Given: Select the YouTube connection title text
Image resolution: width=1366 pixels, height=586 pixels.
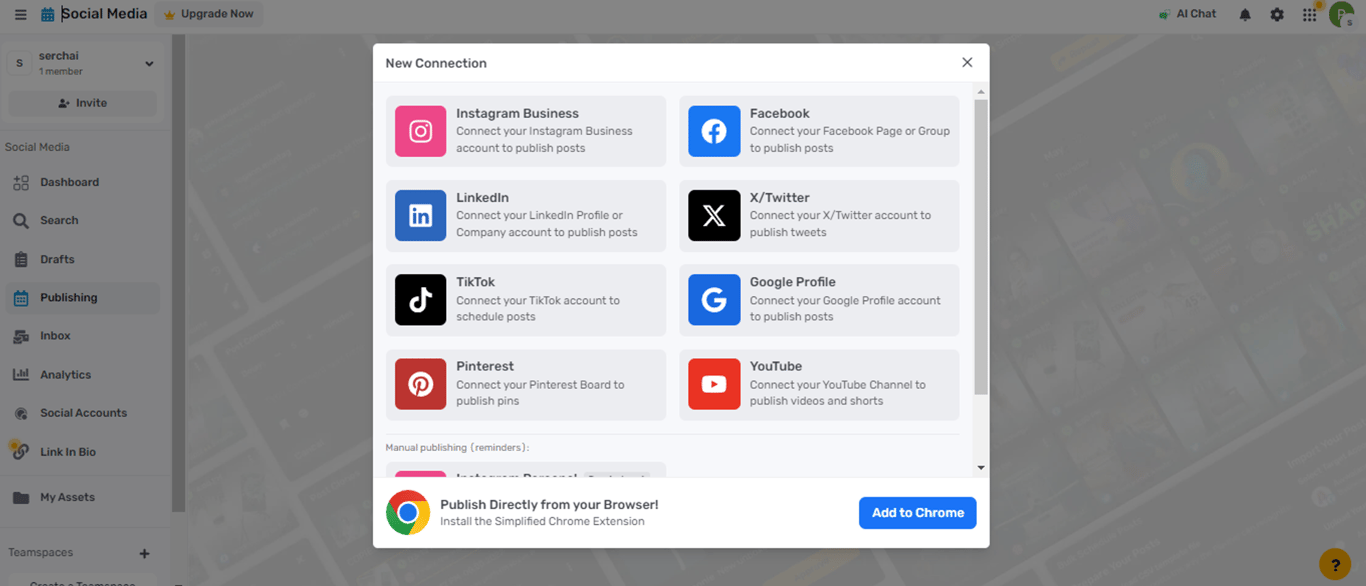Looking at the screenshot, I should (x=776, y=366).
